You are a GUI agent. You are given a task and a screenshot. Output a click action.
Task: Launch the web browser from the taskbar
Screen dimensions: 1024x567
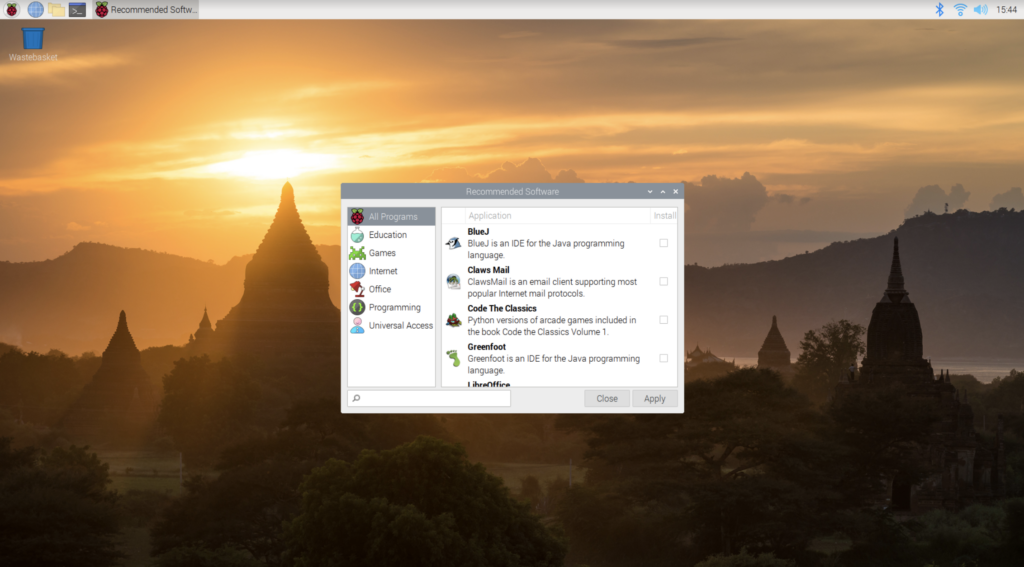(35, 9)
